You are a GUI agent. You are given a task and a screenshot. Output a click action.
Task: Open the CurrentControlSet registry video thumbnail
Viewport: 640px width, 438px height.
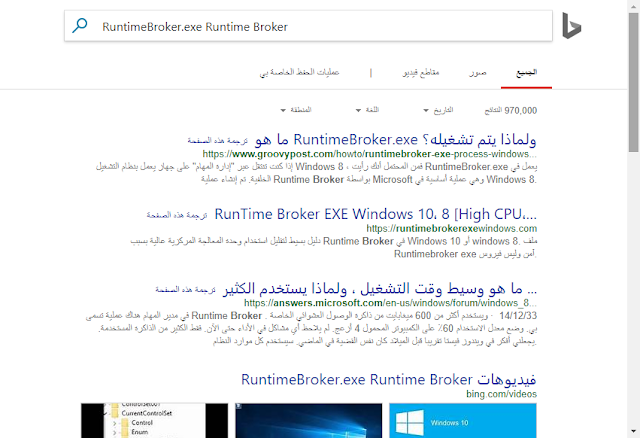pyautogui.click(x=154, y=420)
